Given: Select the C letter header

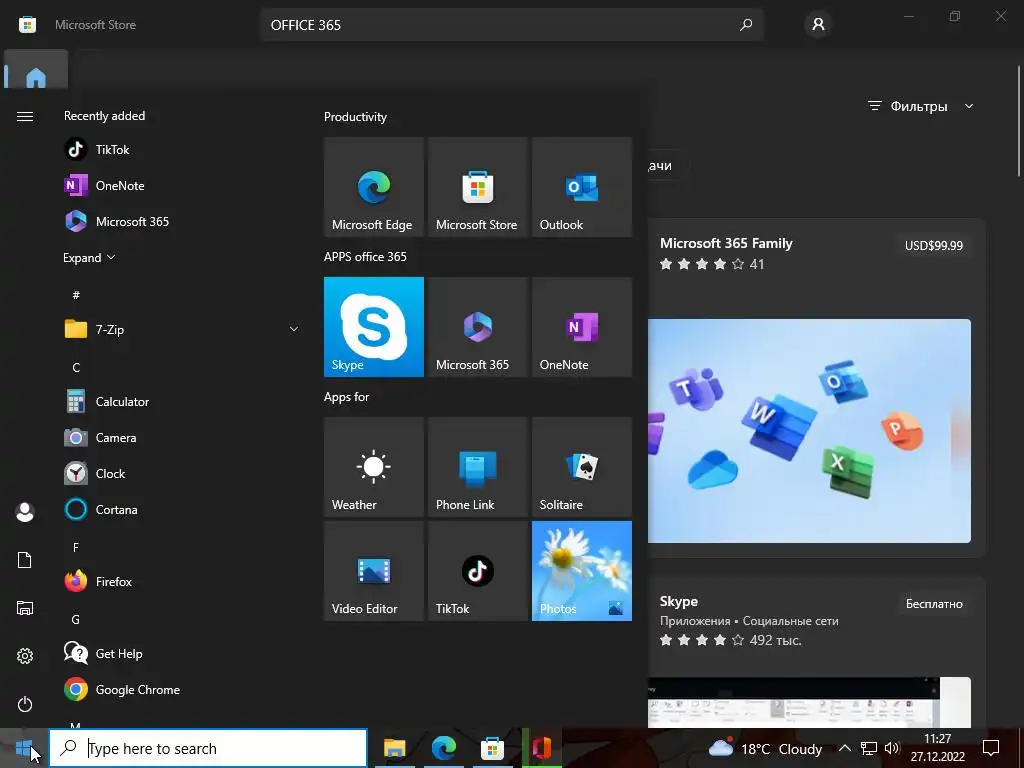Looking at the screenshot, I should pos(76,368).
